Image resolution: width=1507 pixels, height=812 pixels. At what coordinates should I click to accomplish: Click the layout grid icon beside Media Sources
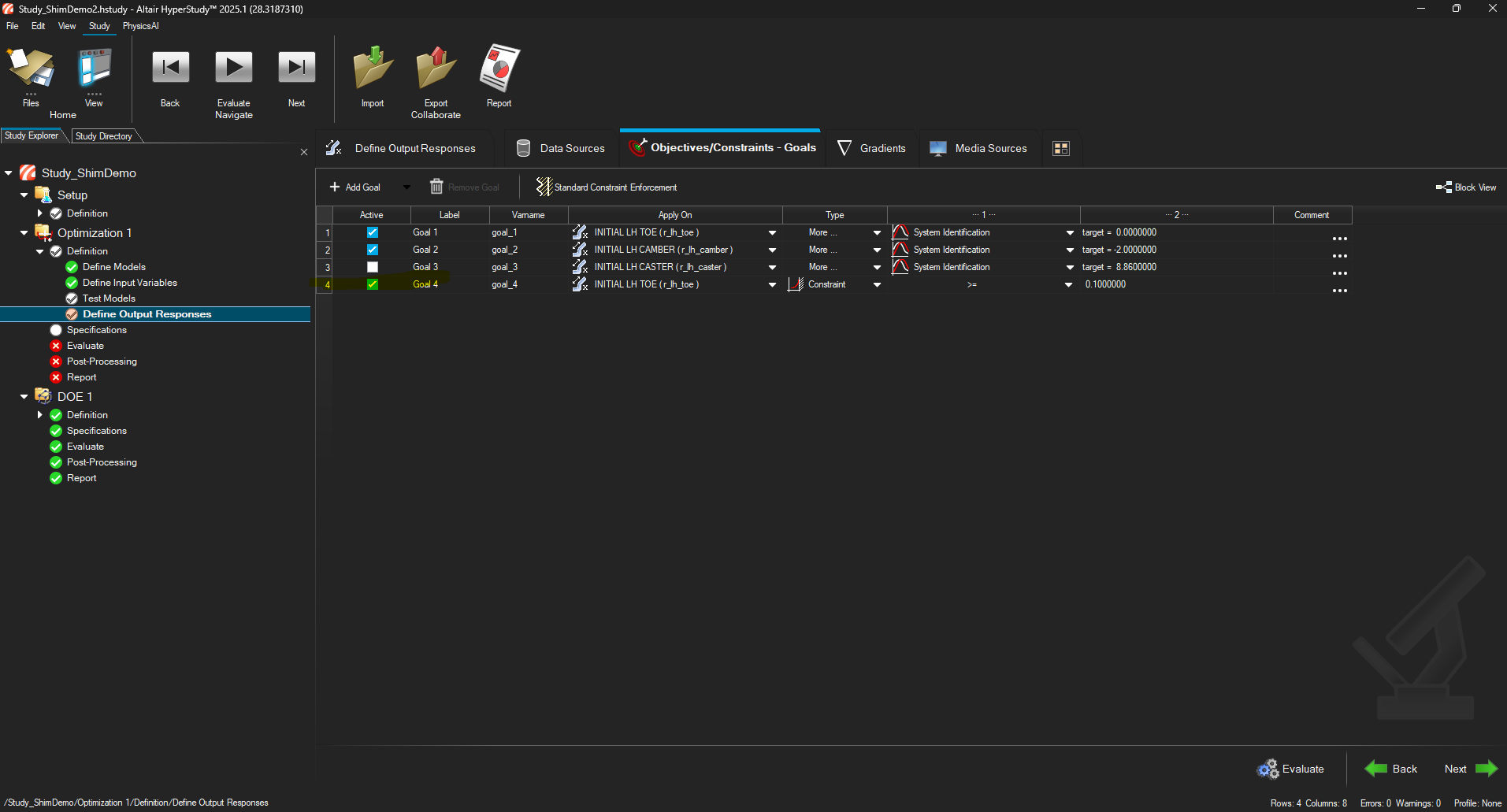tap(1061, 148)
